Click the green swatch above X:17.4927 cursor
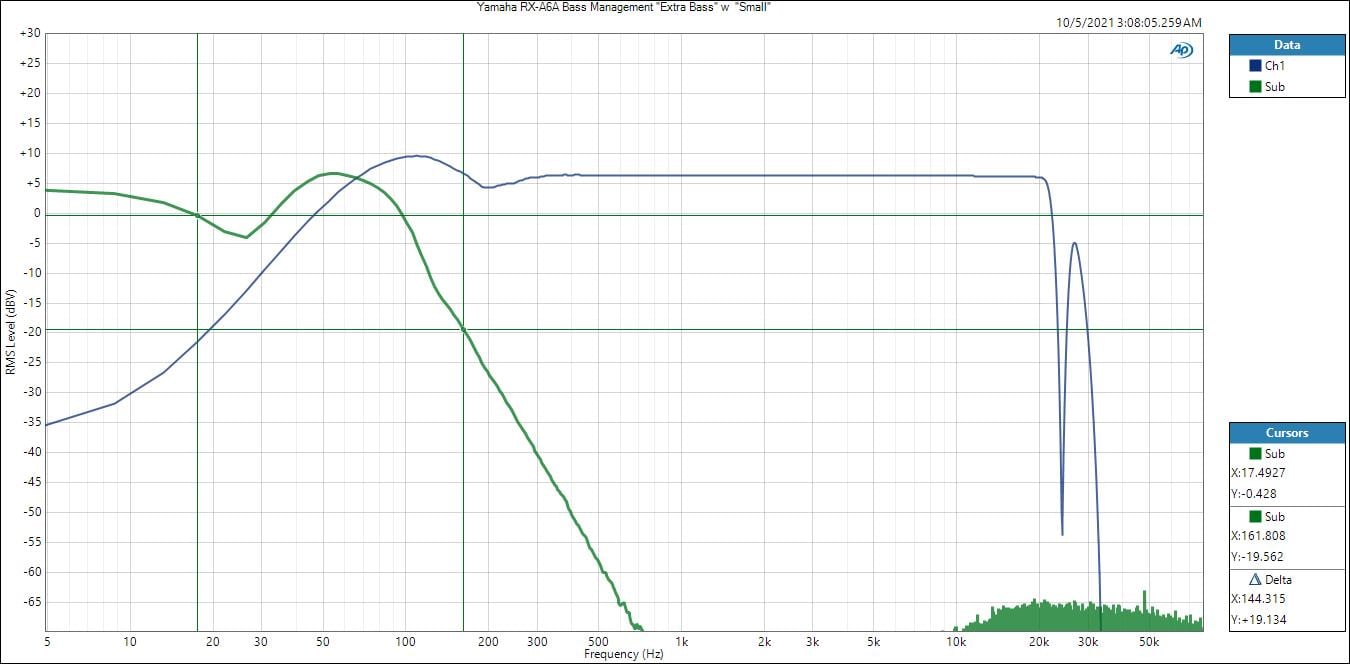The width and height of the screenshot is (1350, 664). pos(1256,454)
